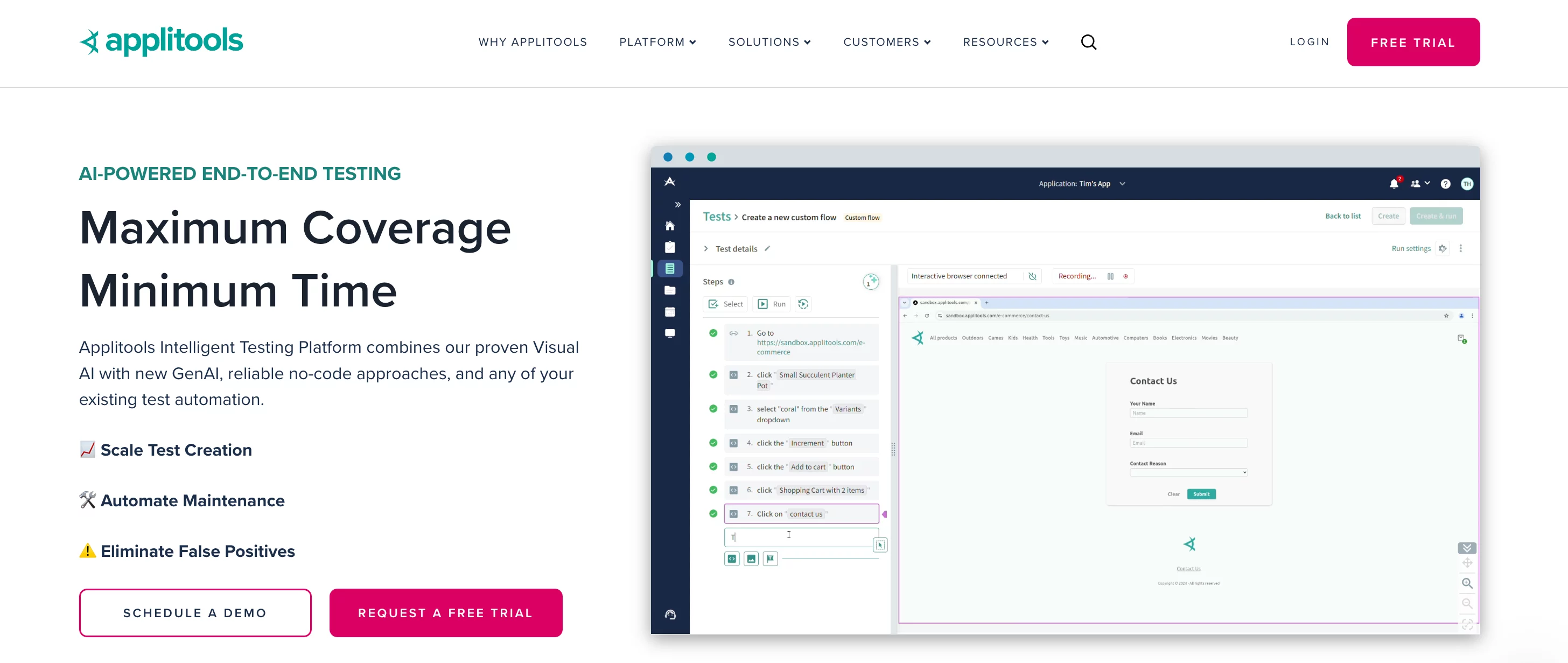
Task: Open the site search with the magnifier icon
Action: (1089, 41)
